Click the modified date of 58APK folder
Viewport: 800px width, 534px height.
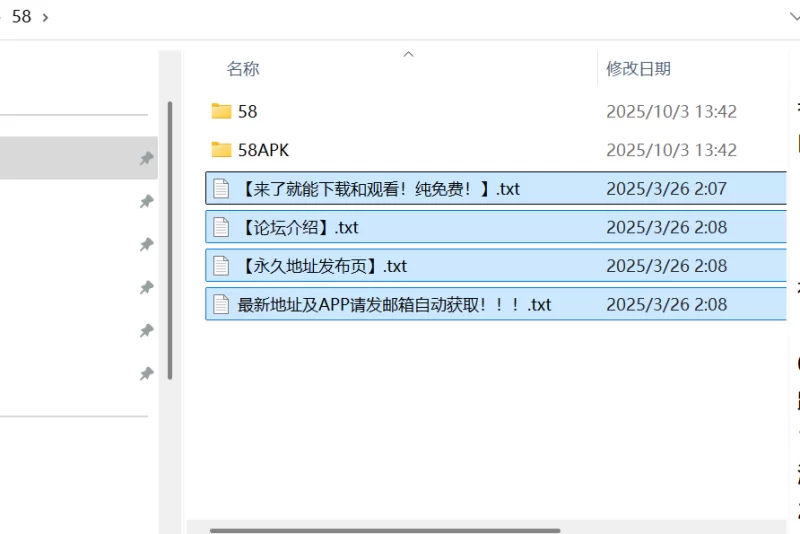click(671, 150)
